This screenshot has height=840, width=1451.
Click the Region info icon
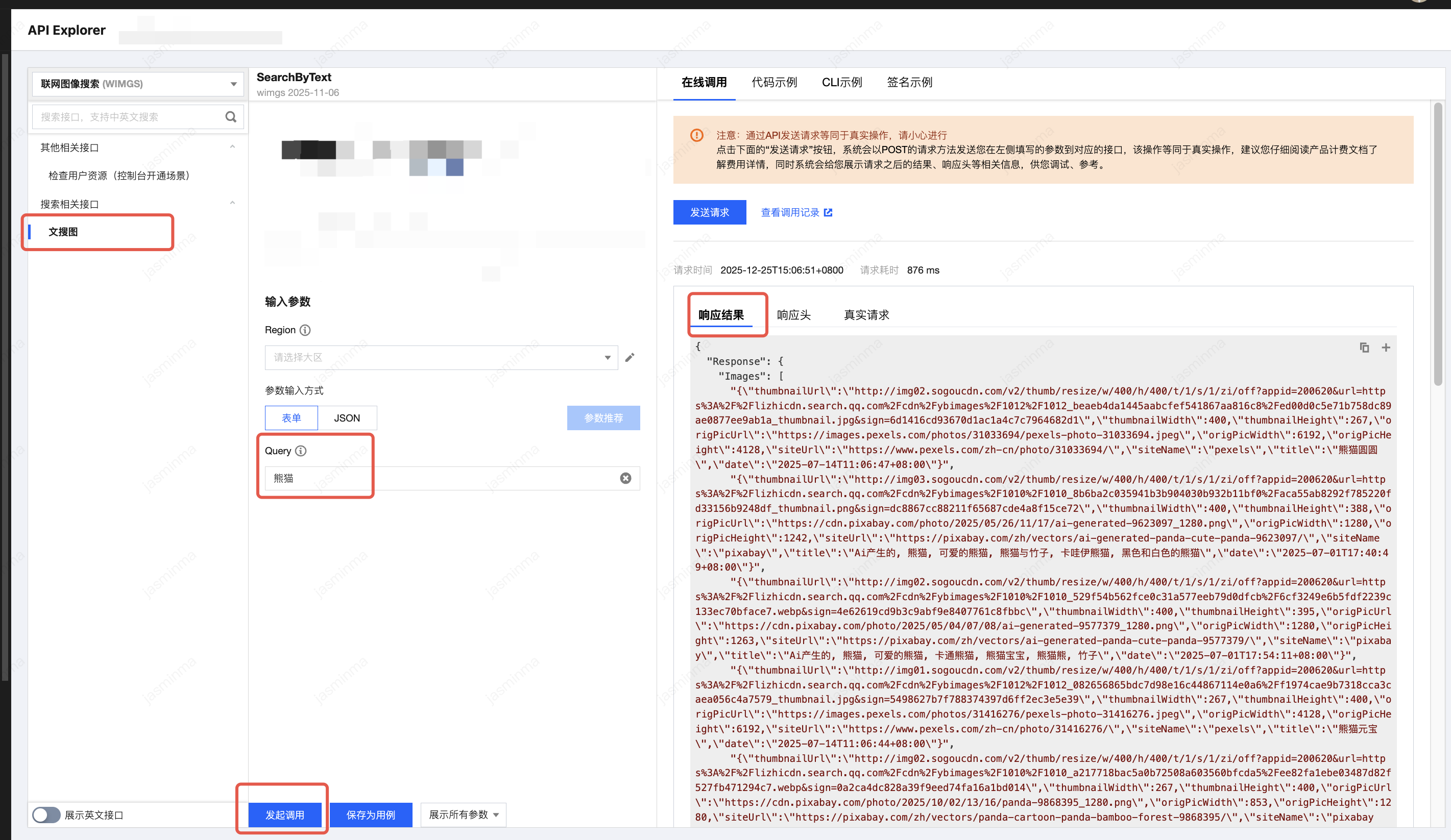pos(305,330)
